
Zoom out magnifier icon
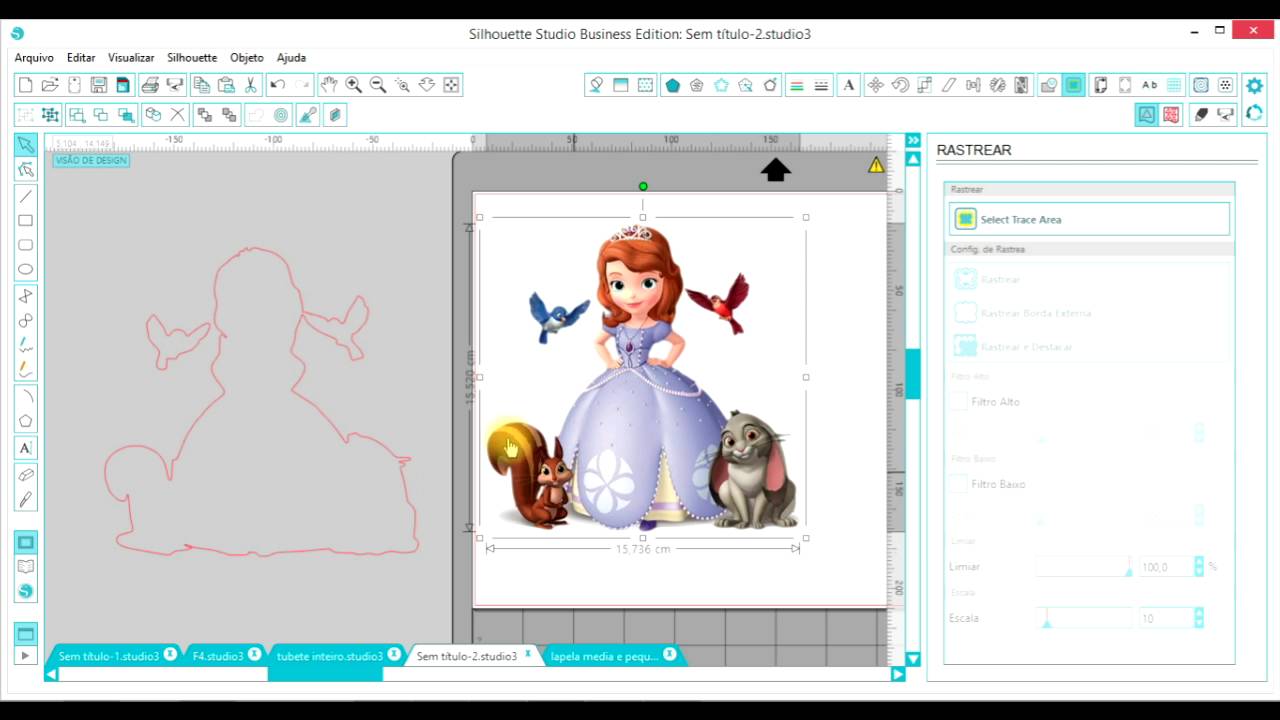(378, 85)
